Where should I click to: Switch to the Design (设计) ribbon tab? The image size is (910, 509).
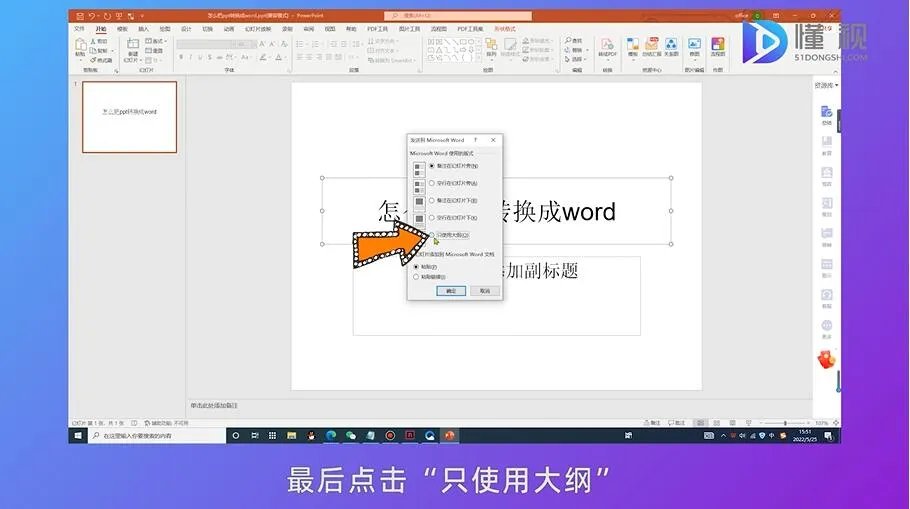(x=186, y=28)
